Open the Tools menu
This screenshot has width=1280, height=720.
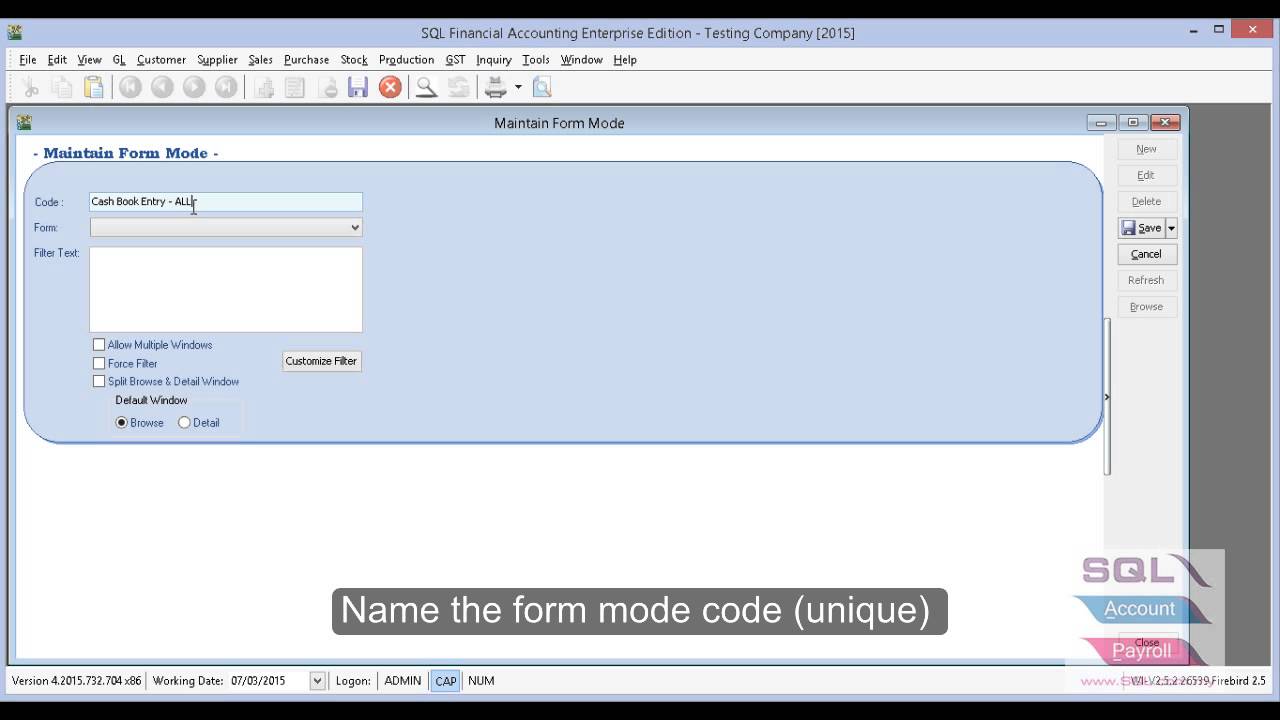[x=536, y=60]
